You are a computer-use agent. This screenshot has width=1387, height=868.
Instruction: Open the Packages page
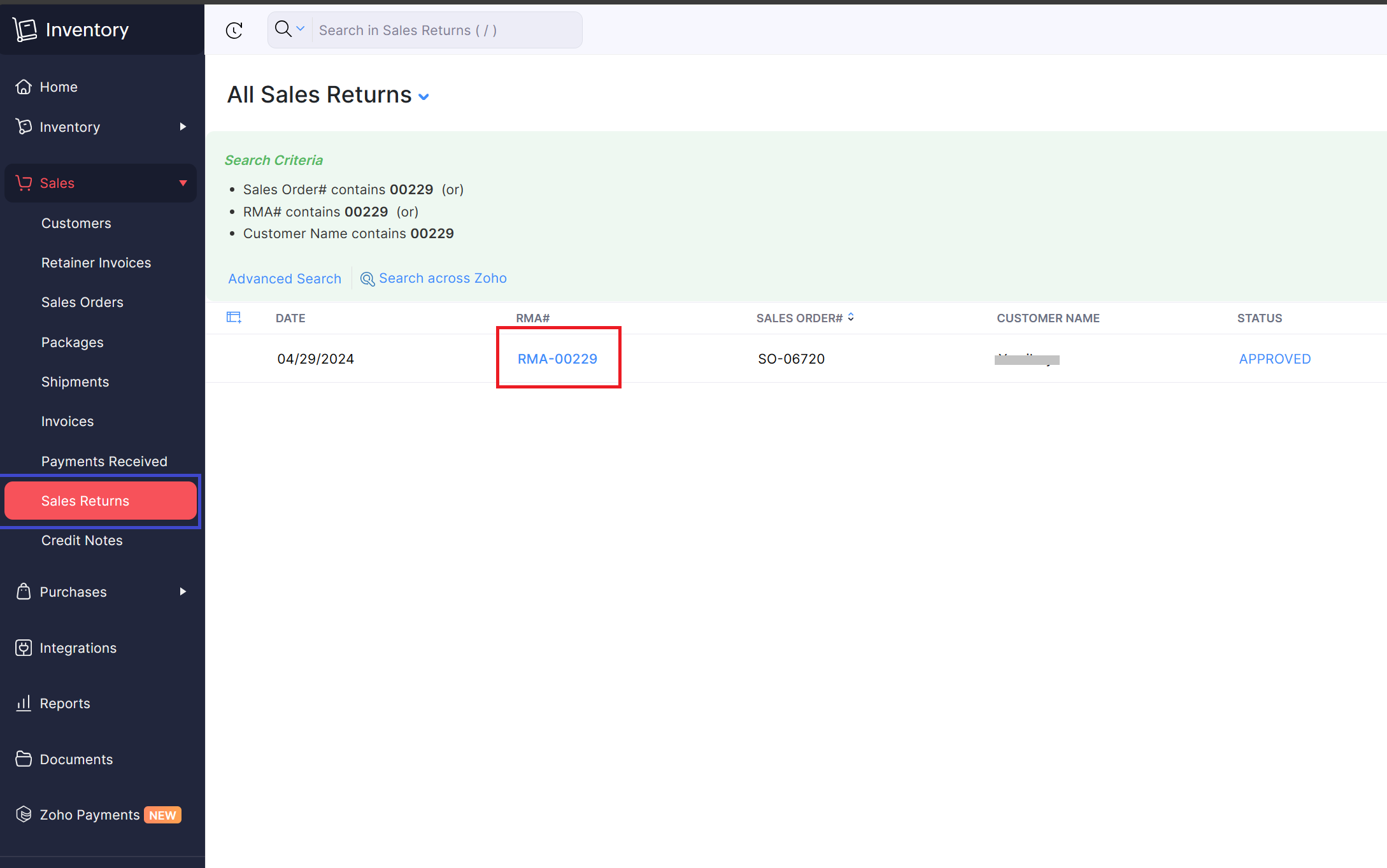tap(72, 343)
